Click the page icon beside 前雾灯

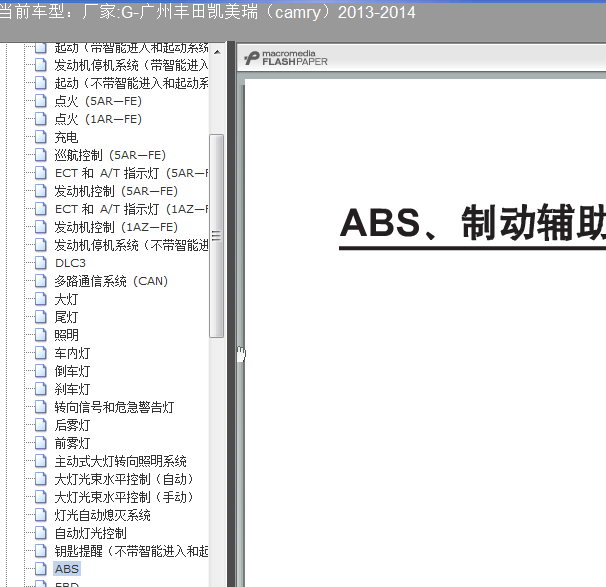41,443
